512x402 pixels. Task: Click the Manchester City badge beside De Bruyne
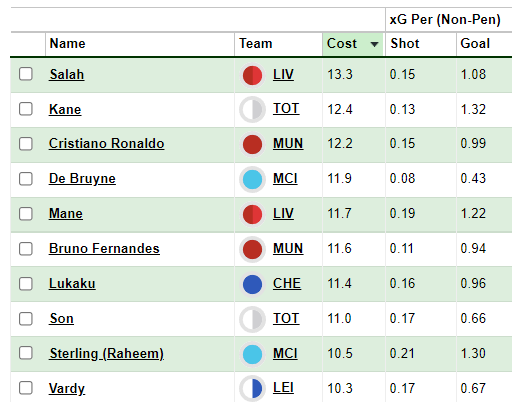252,179
